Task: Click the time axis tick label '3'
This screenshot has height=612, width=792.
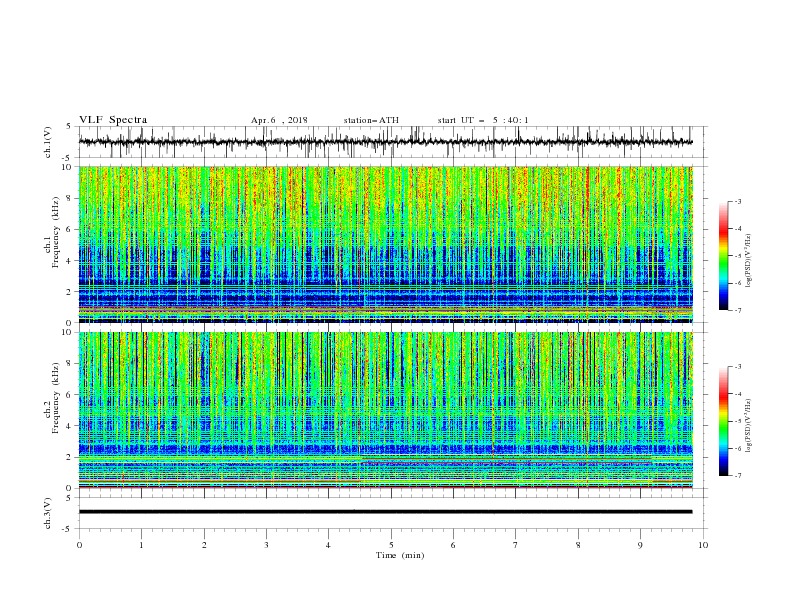Action: tap(266, 545)
